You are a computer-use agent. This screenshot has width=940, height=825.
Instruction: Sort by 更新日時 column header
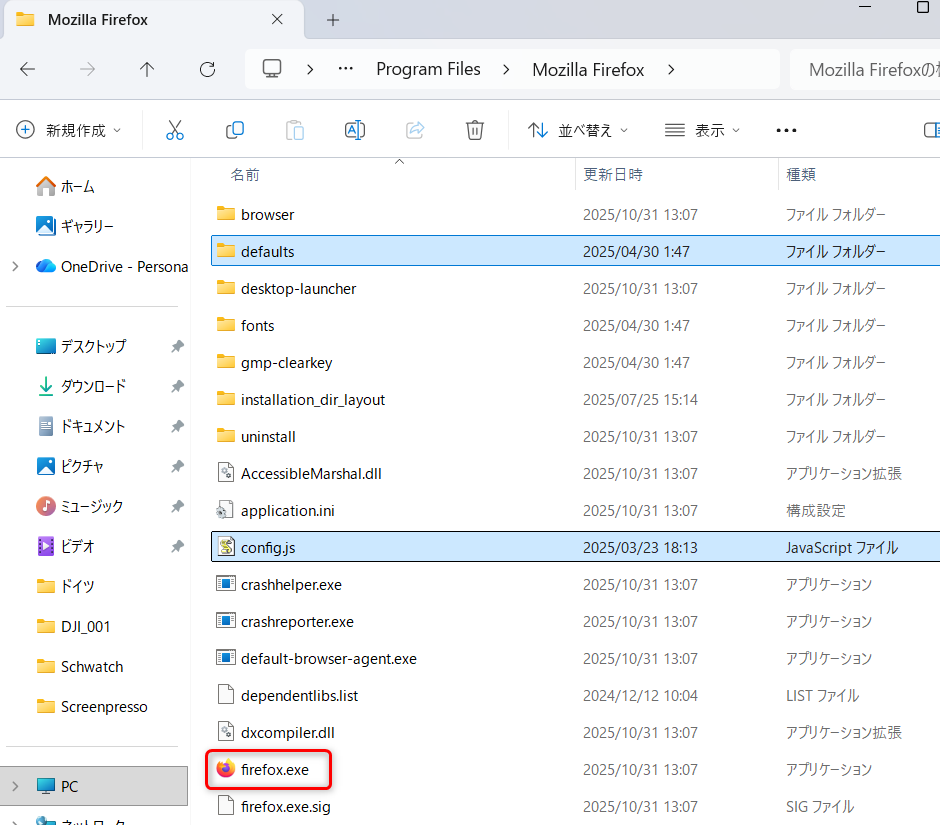(x=613, y=174)
